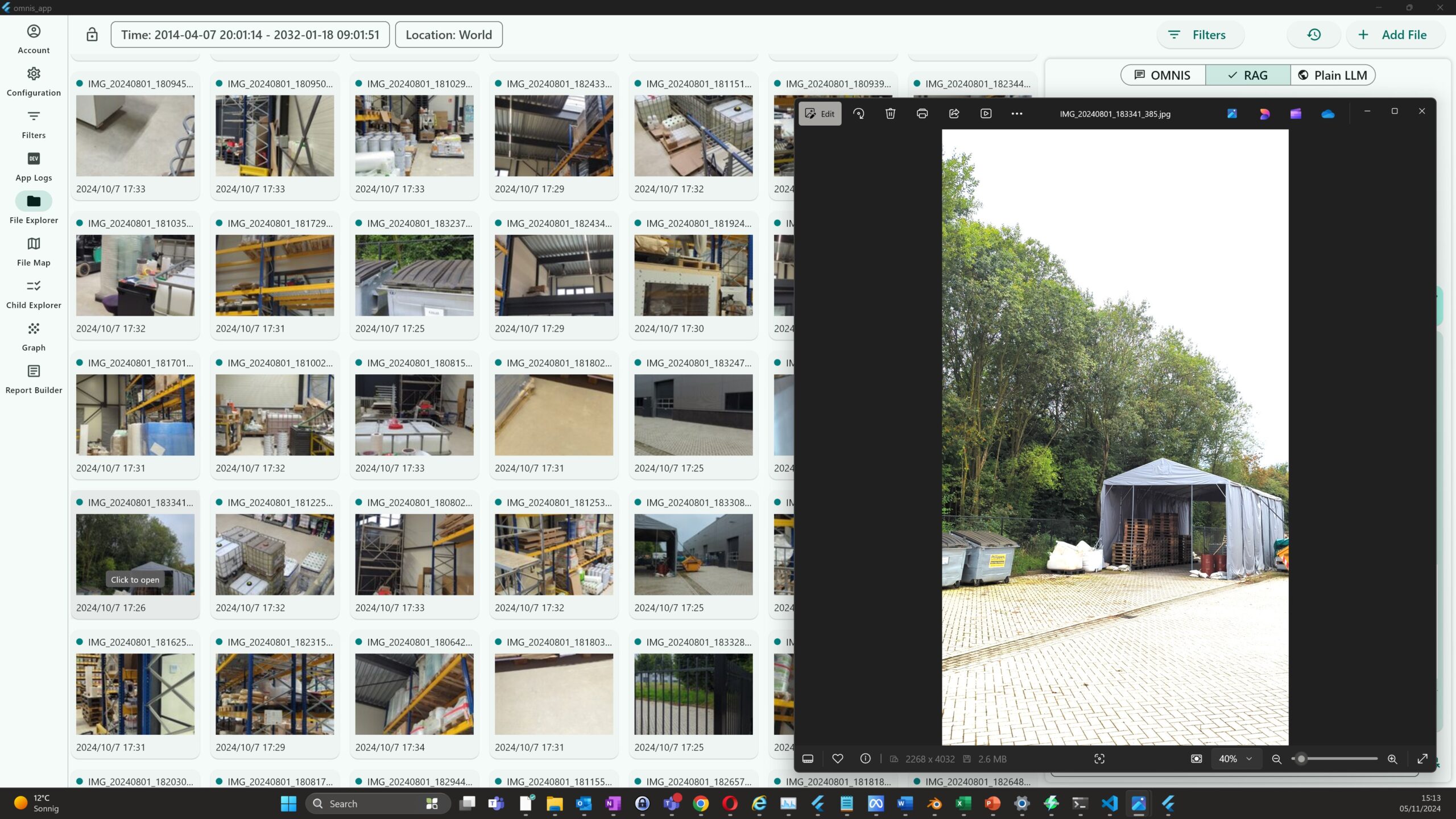The image size is (1456, 819).
Task: Open the 40% zoom level dropdown
Action: 1236,759
